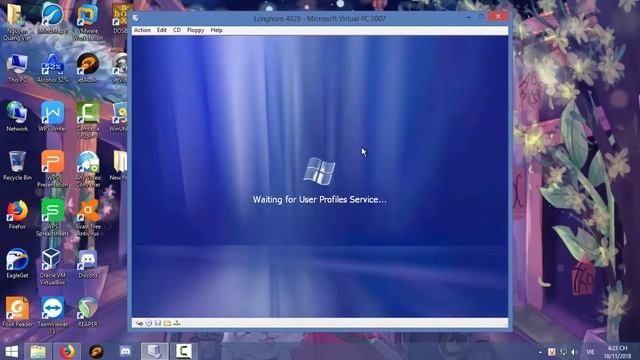Switch to Camtasia on the taskbar

pos(183,351)
